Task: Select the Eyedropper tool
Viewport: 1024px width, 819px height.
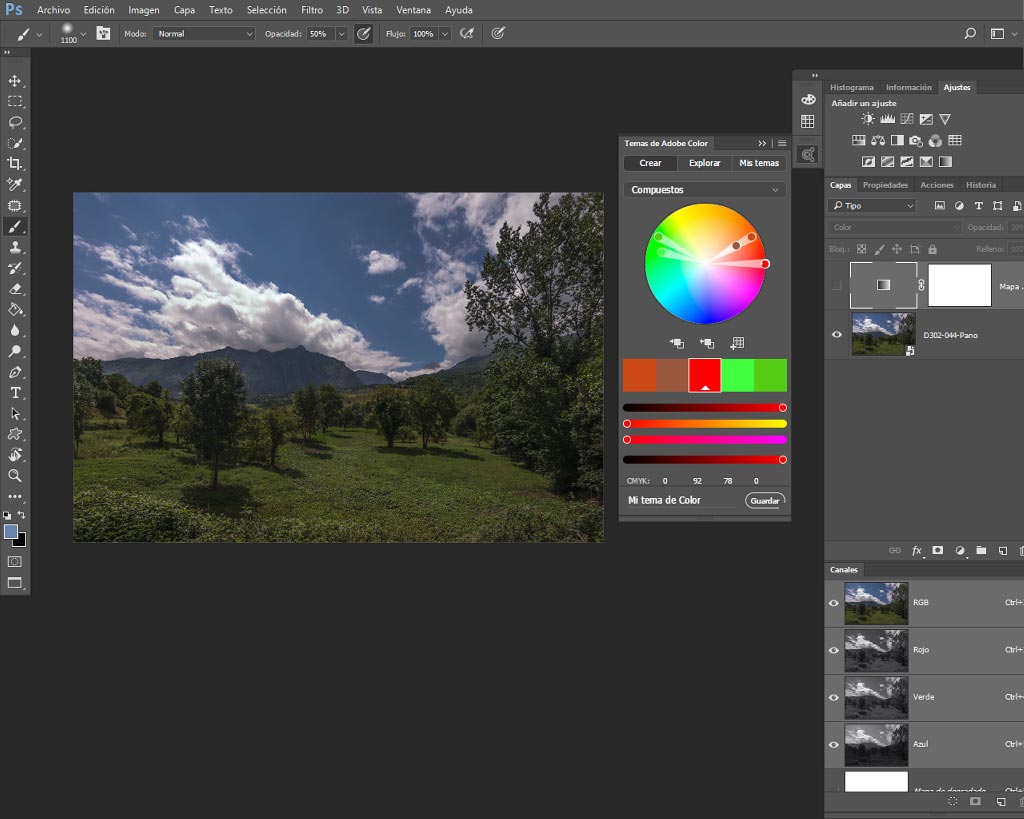Action: tap(14, 185)
